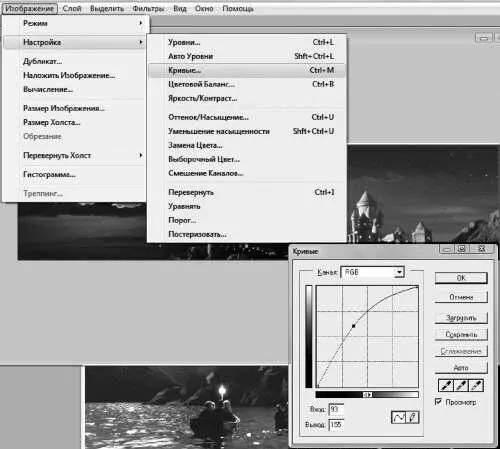Open the Фильтры menu in menu bar
This screenshot has height=449, width=500.
tap(148, 9)
